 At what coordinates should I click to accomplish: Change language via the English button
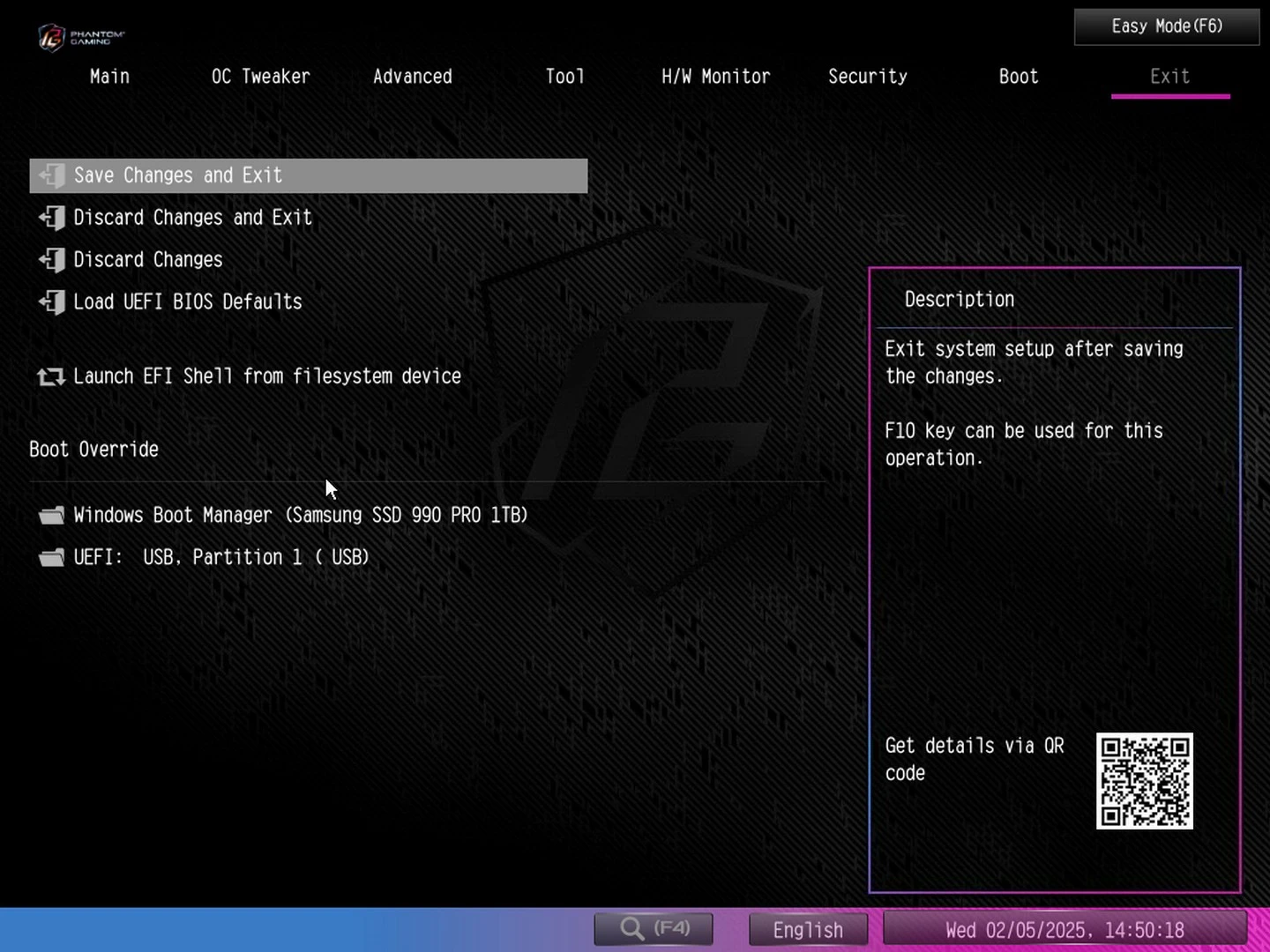808,930
